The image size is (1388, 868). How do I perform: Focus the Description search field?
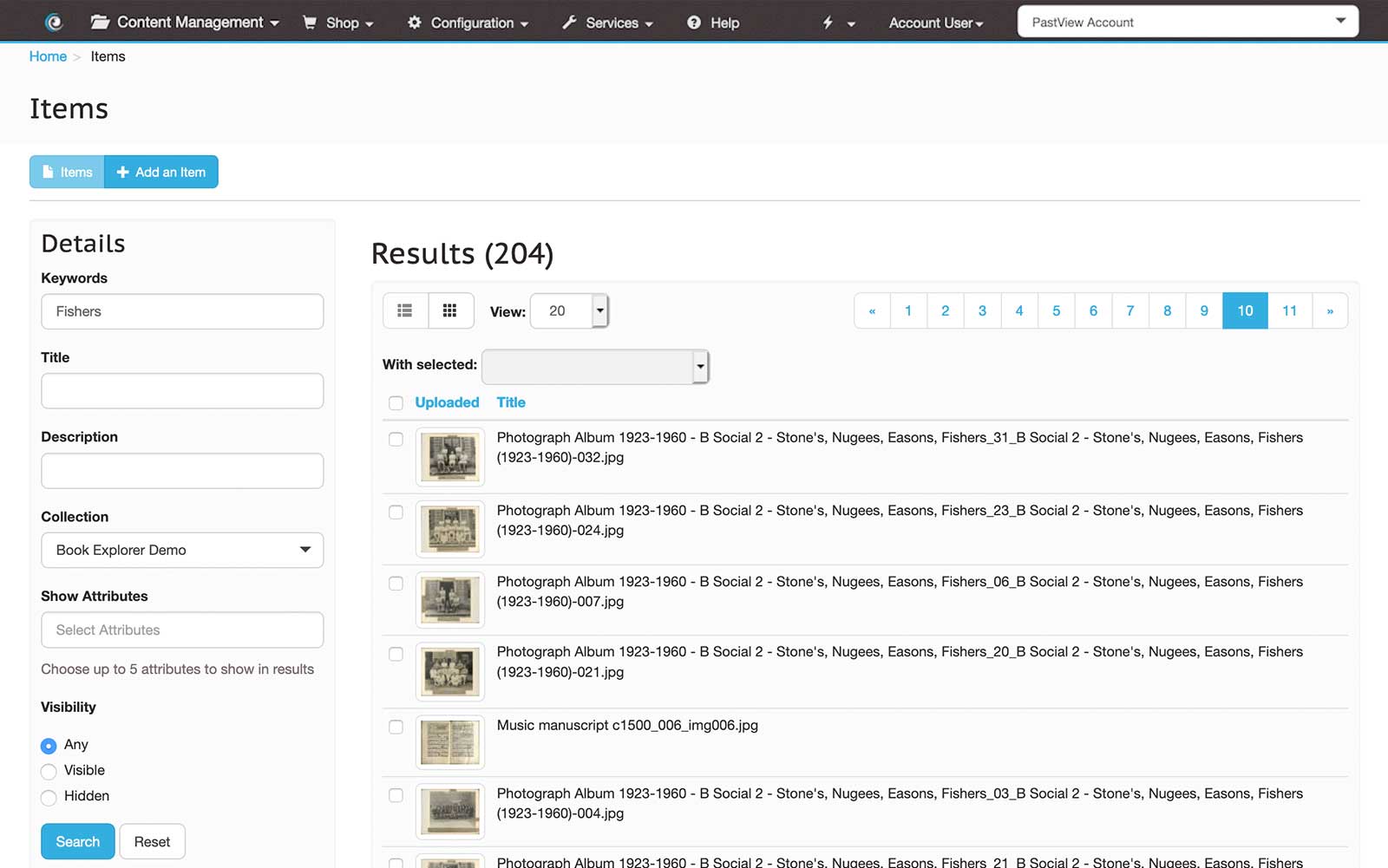tap(182, 471)
